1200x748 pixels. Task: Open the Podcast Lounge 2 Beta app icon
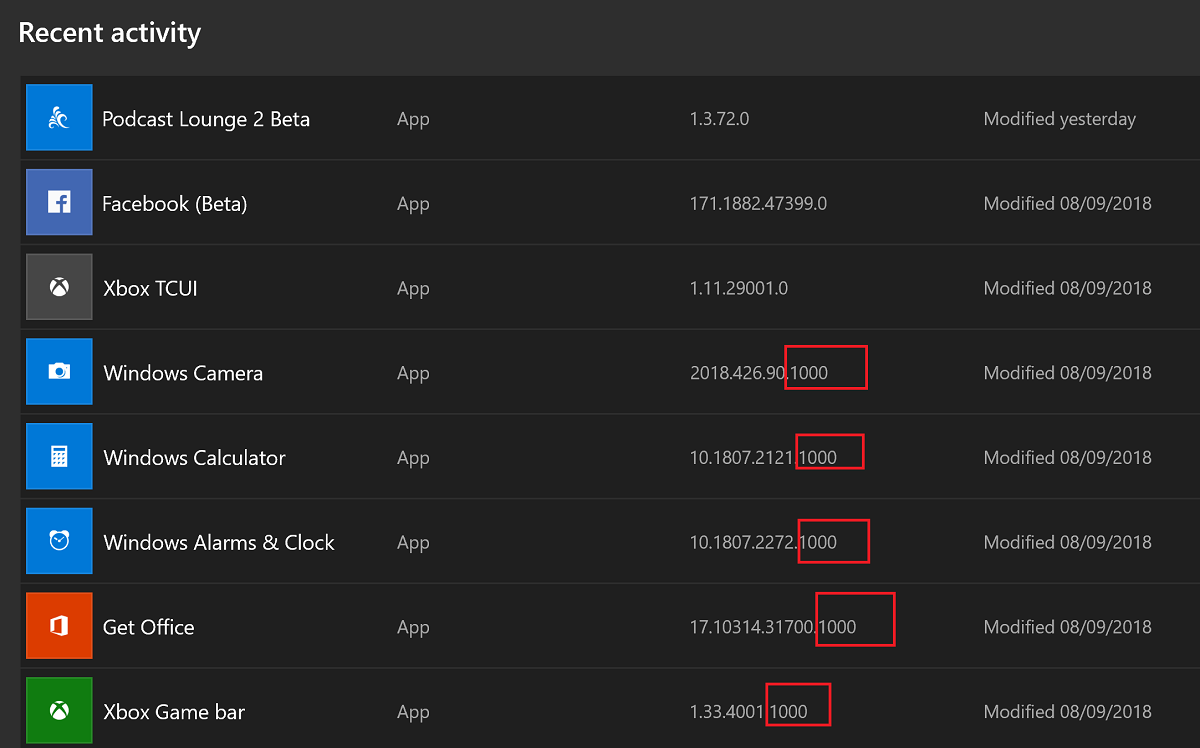coord(59,118)
